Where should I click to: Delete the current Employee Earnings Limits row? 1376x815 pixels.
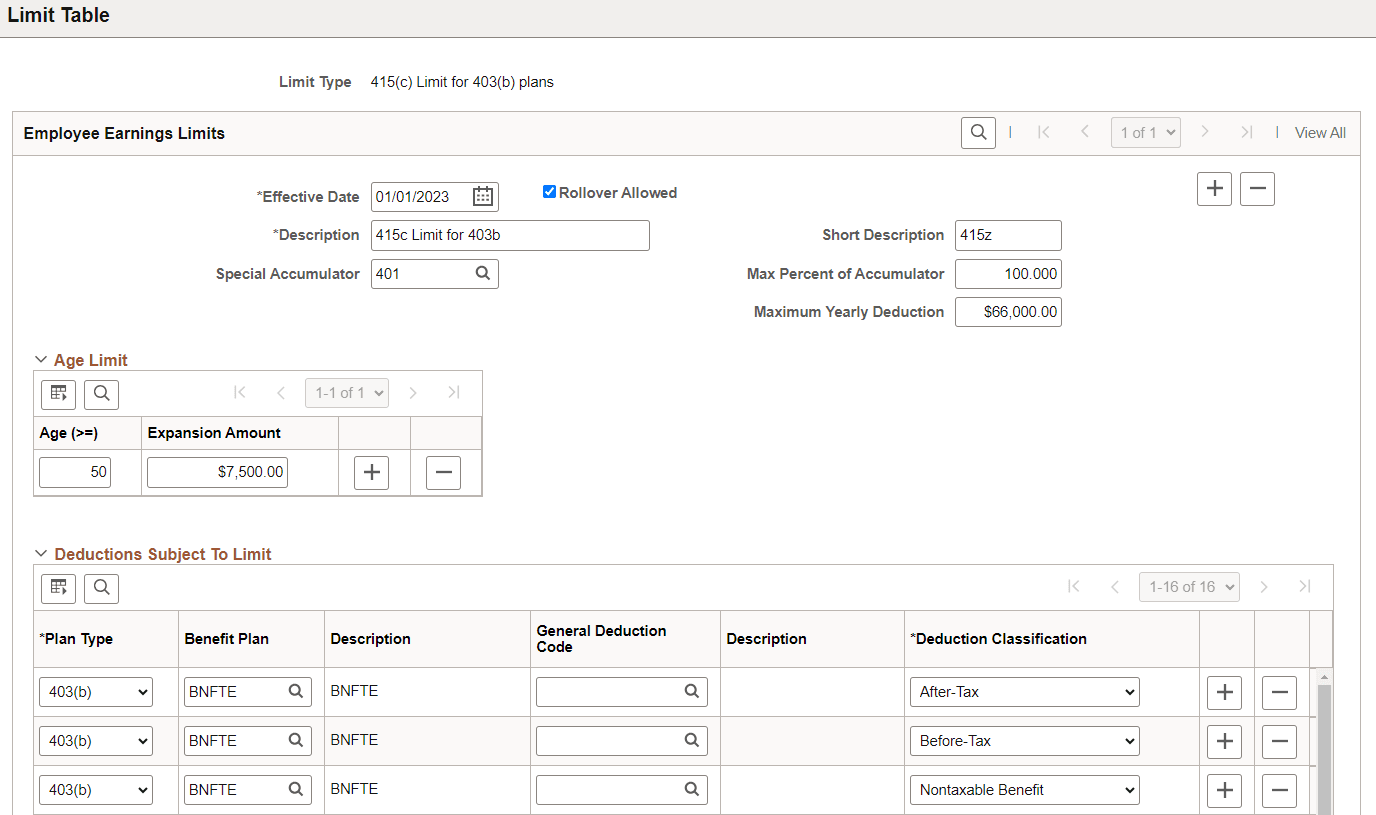click(x=1257, y=188)
